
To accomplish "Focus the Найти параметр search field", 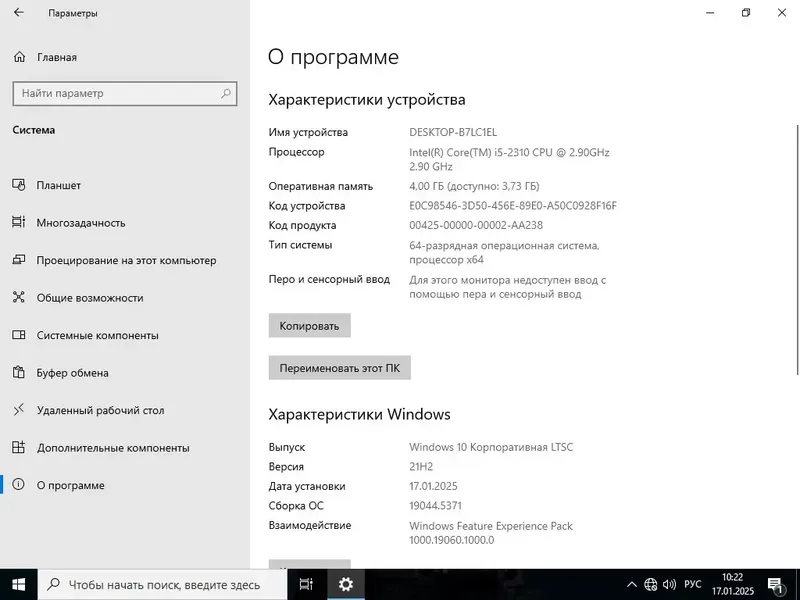I will pyautogui.click(x=125, y=93).
